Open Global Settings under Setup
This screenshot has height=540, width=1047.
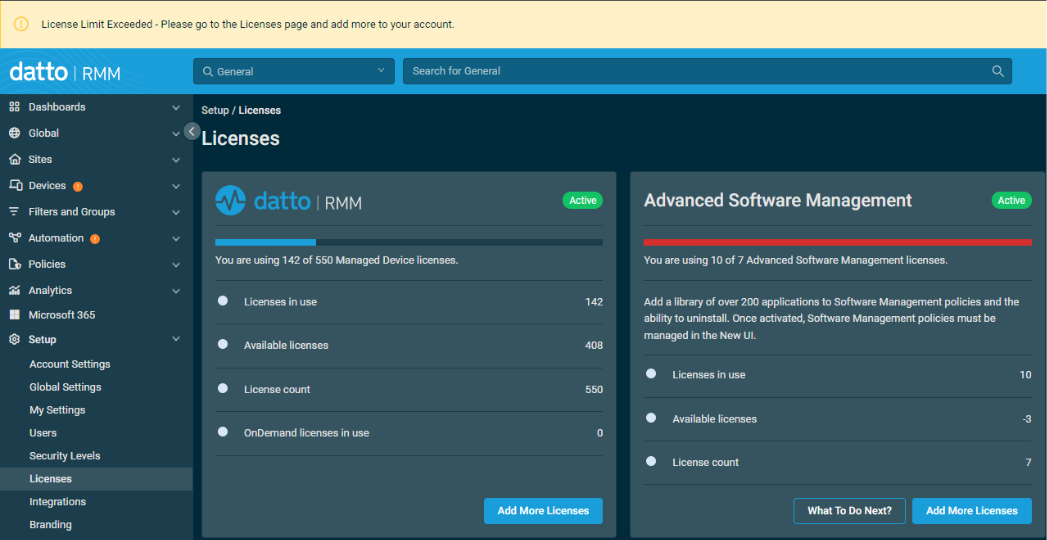click(x=65, y=387)
